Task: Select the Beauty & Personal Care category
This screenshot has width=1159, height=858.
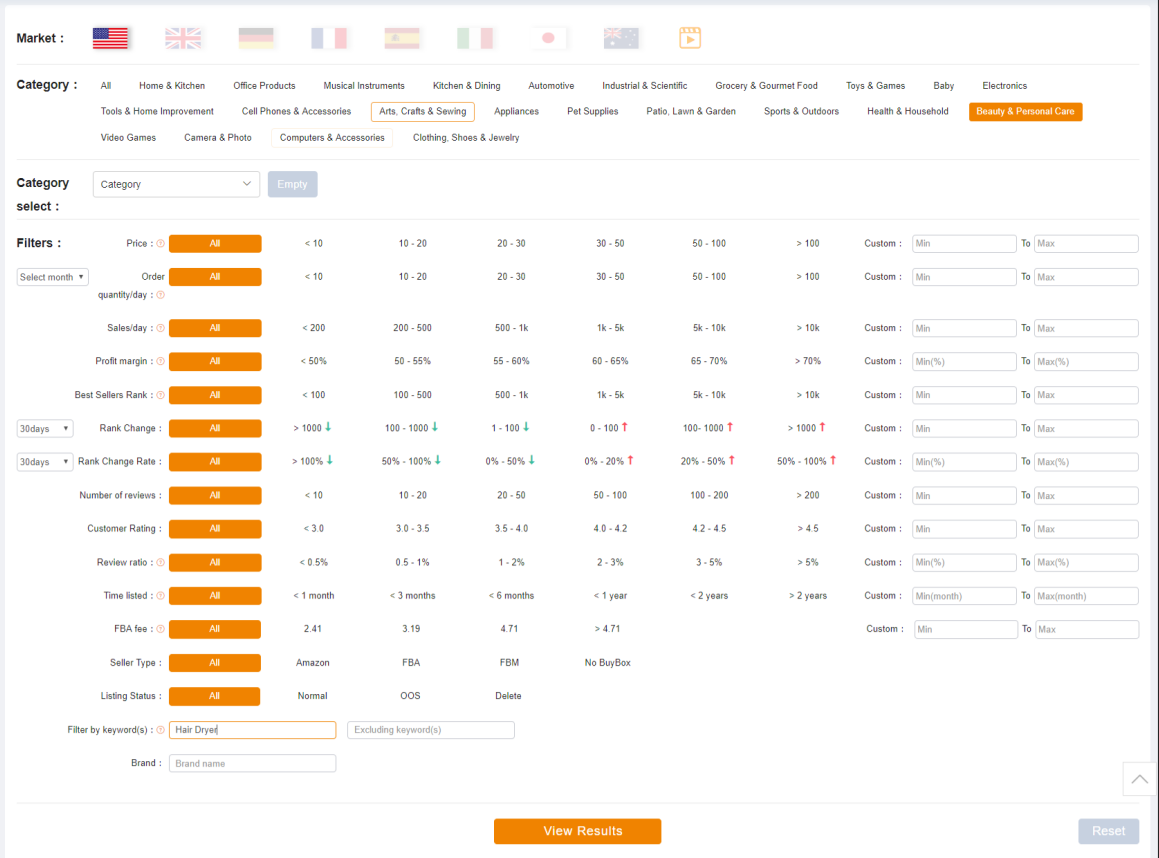Action: (1025, 112)
